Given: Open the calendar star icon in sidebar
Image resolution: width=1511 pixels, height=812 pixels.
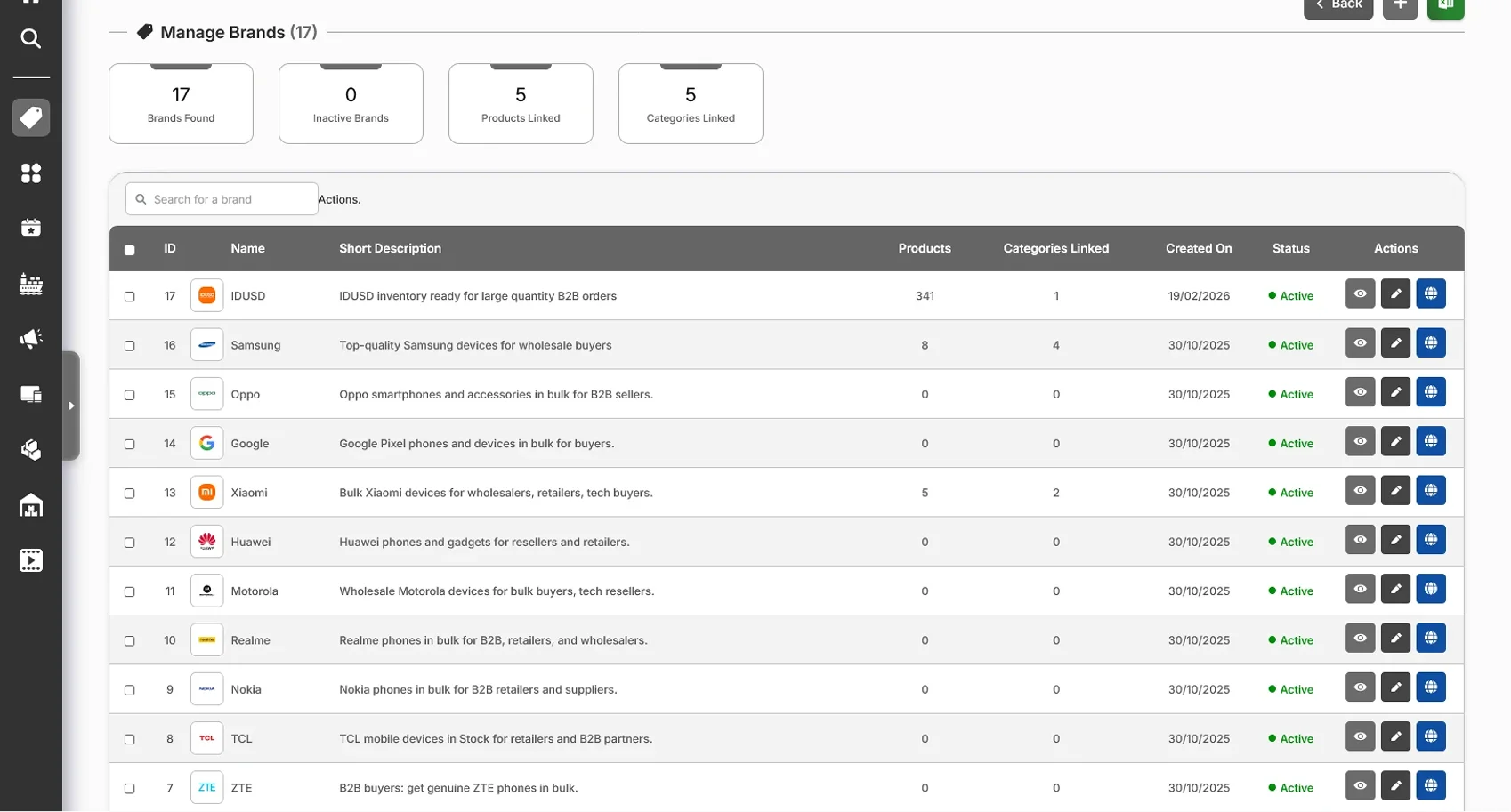Looking at the screenshot, I should click(x=31, y=228).
